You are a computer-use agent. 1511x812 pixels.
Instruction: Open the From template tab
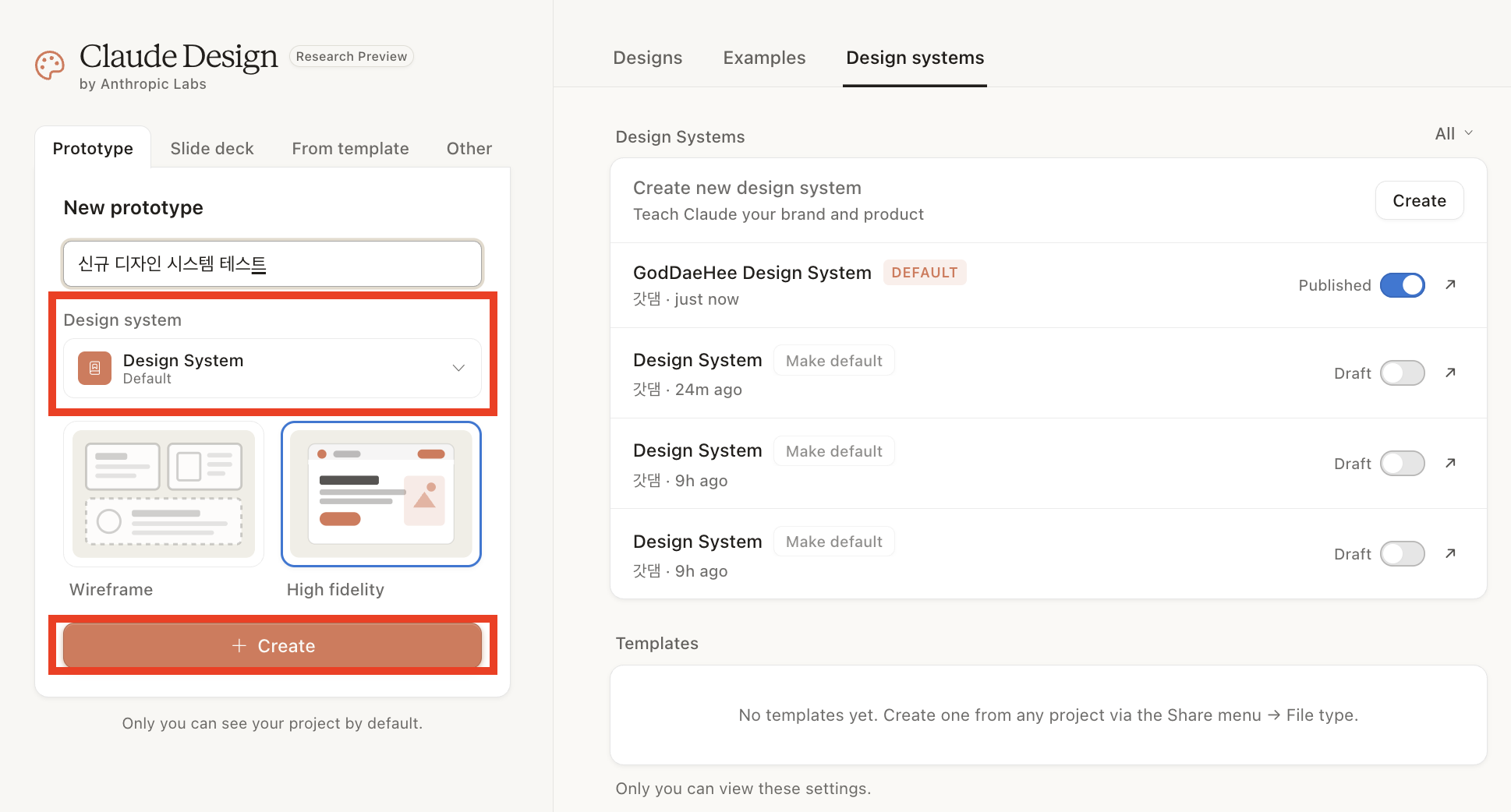click(350, 148)
